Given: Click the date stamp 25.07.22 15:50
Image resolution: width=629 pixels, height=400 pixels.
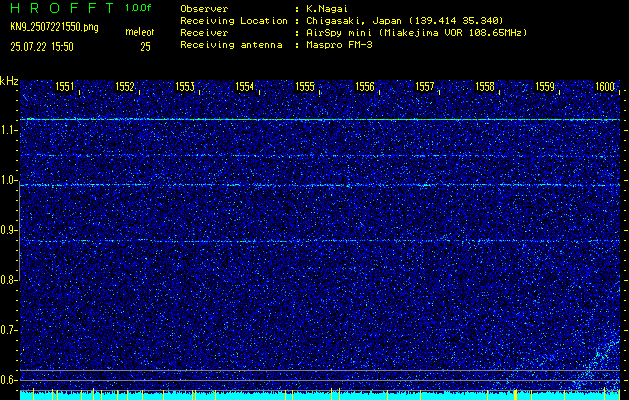Looking at the screenshot, I should coord(42,47).
